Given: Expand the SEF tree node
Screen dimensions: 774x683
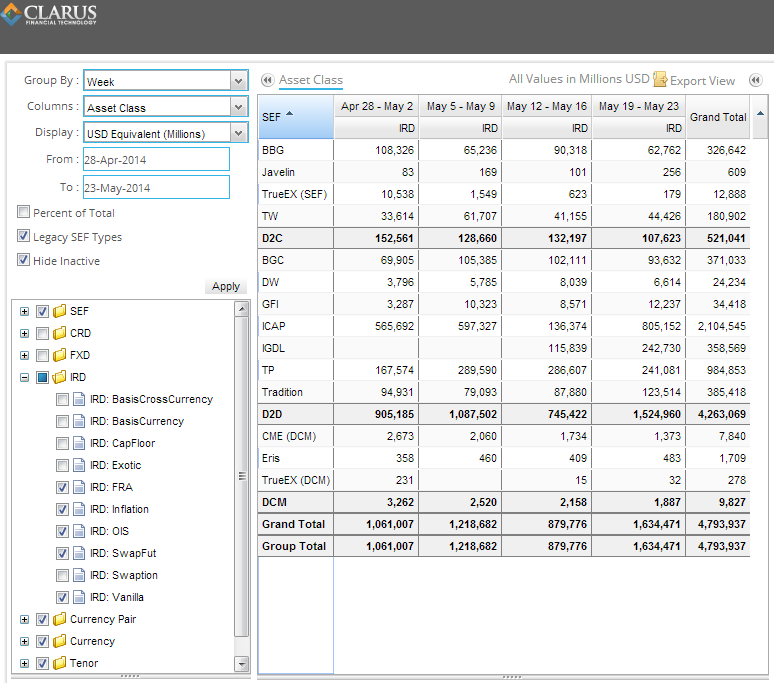Looking at the screenshot, I should (24, 311).
